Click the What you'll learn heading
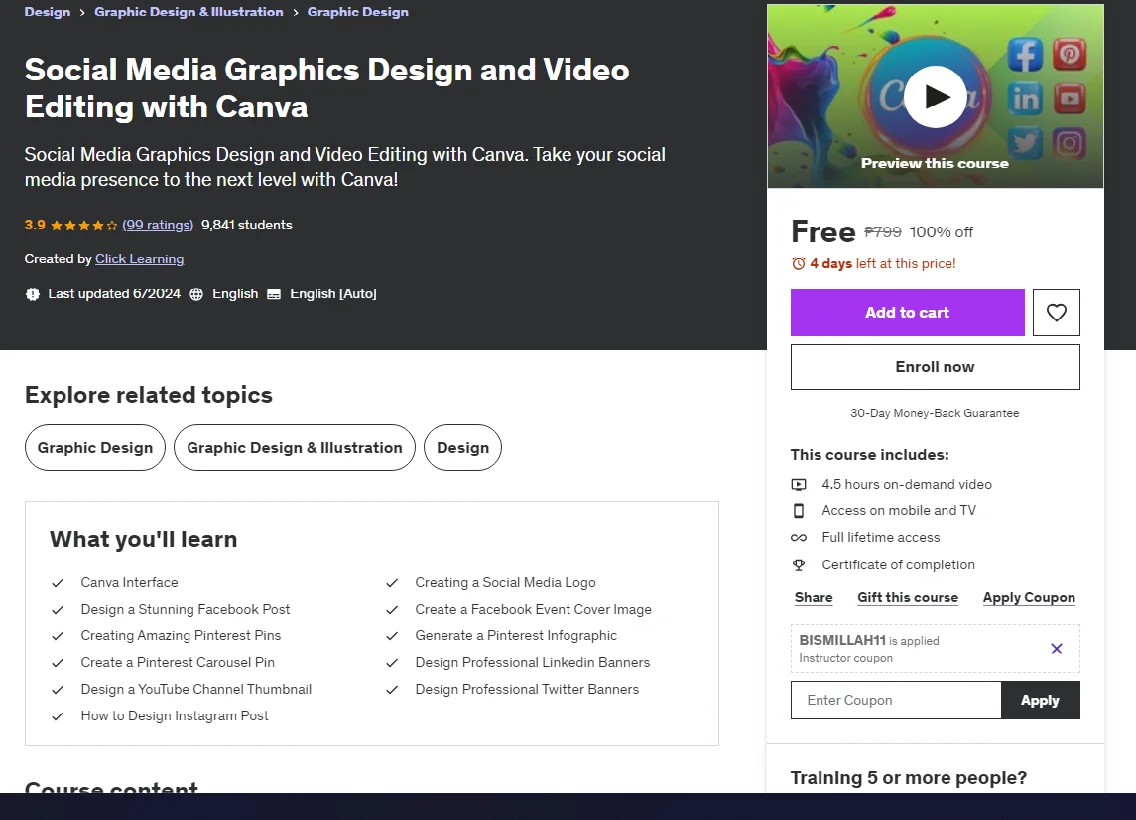 [x=143, y=539]
